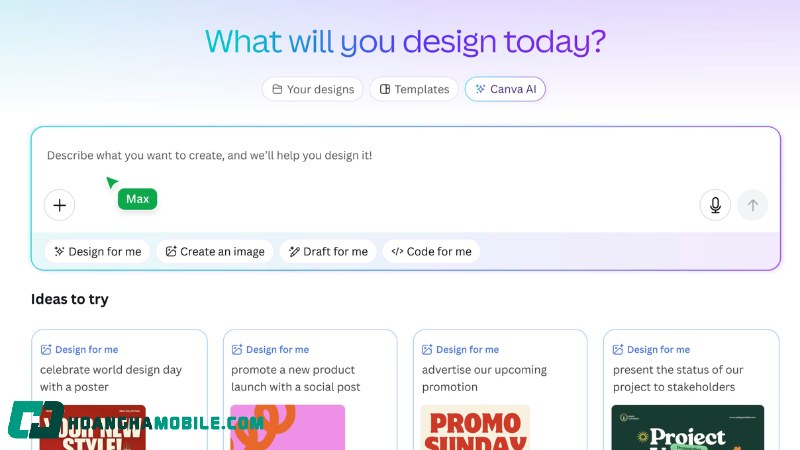Image resolution: width=800 pixels, height=450 pixels.
Task: Click the folder icon in Your designs
Action: tap(277, 89)
